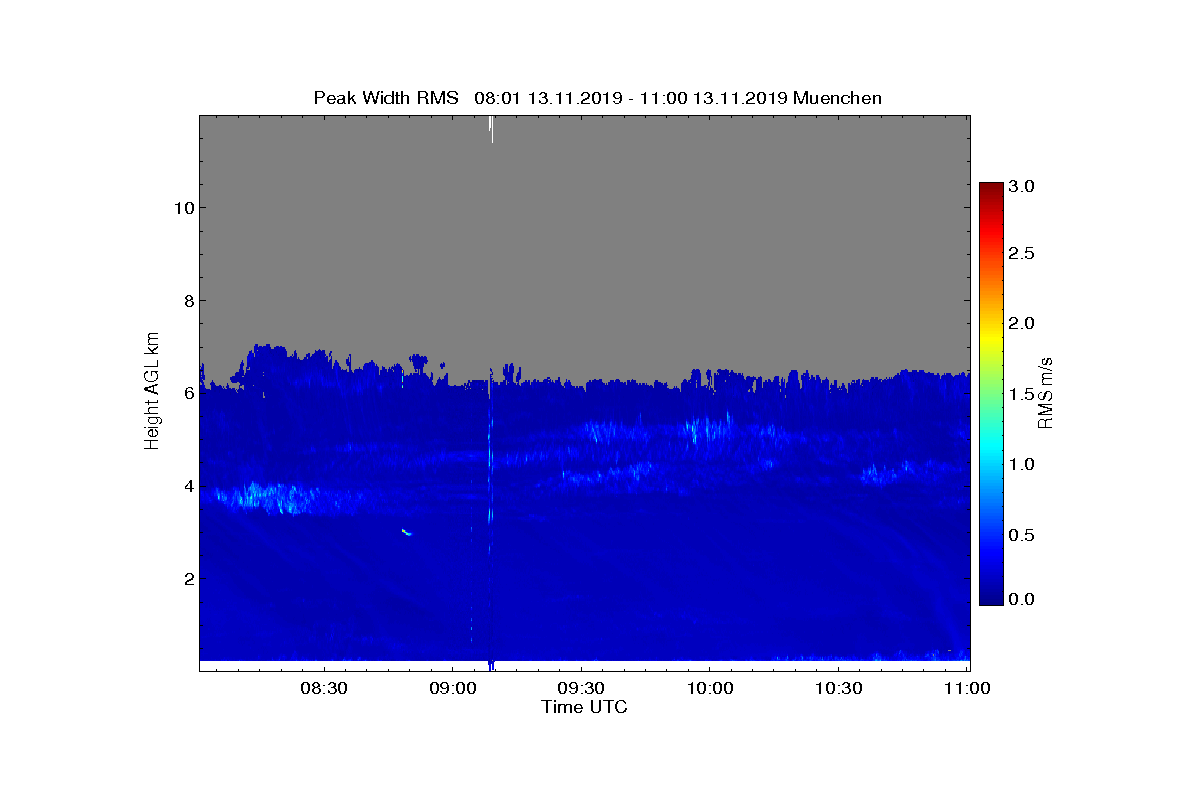Image resolution: width=1200 pixels, height=800 pixels.
Task: Click the small bright spot near 08:50 at 3 km
Action: (x=406, y=532)
